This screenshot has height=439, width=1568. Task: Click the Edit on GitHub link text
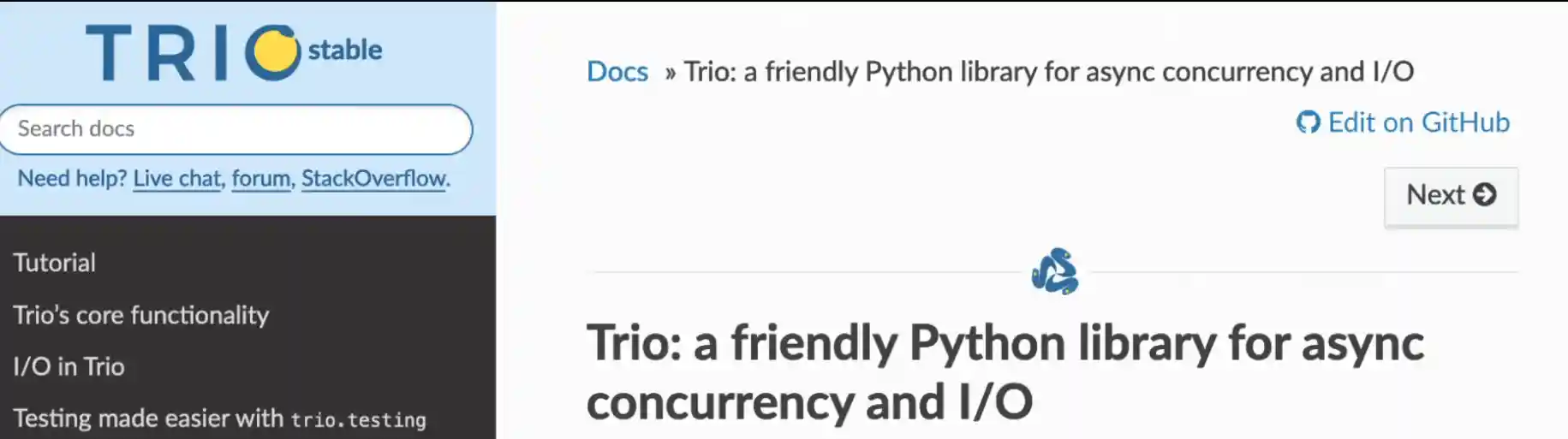pyautogui.click(x=1418, y=122)
